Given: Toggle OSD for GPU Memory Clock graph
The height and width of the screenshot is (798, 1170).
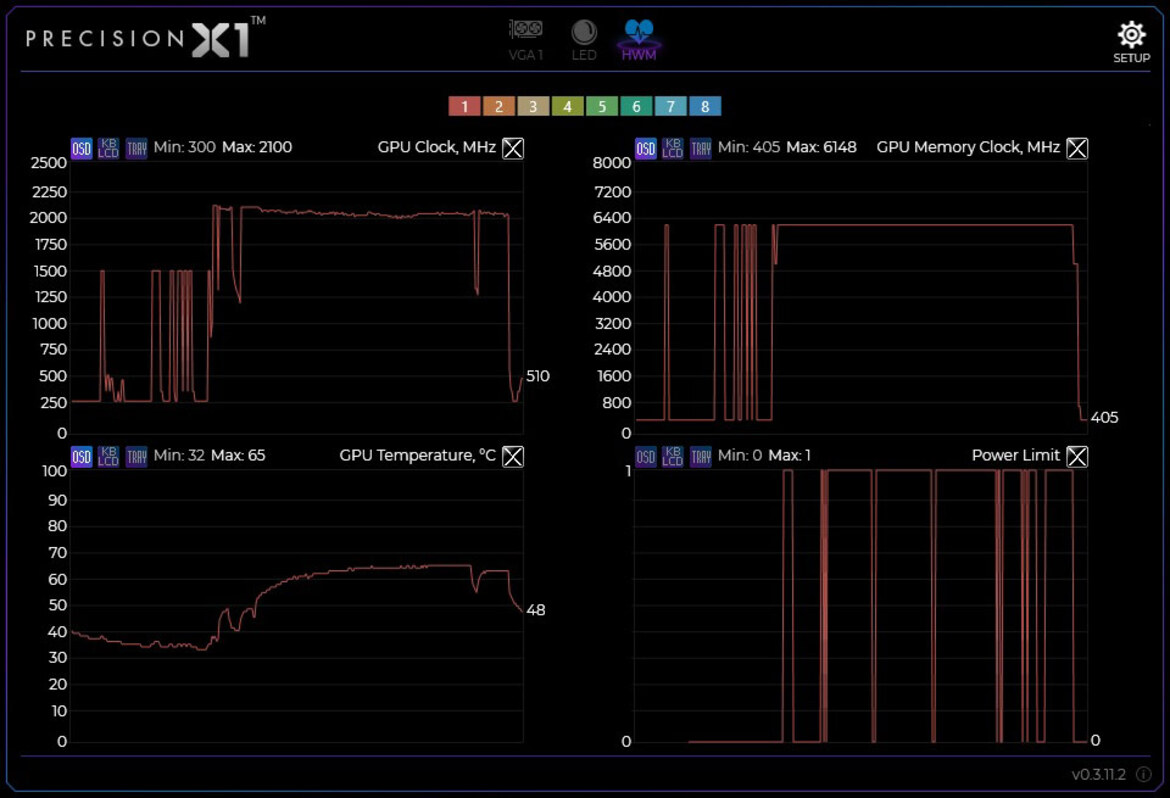Looking at the screenshot, I should pos(645,149).
